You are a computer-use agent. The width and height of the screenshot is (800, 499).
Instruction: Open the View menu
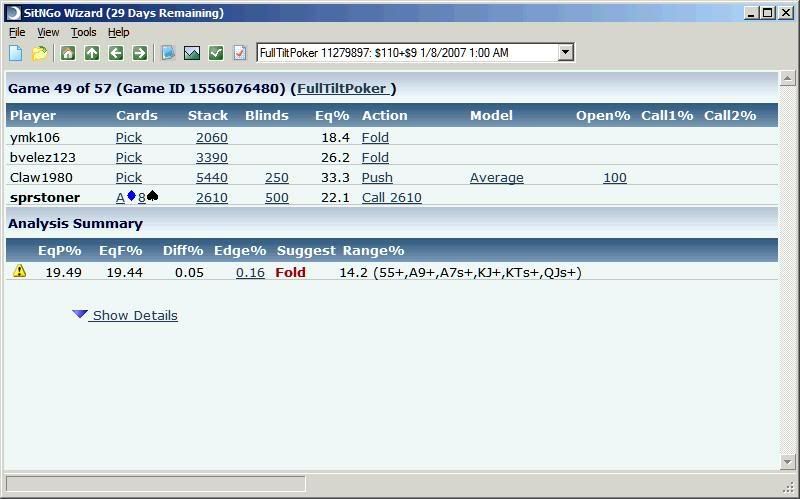tap(48, 32)
